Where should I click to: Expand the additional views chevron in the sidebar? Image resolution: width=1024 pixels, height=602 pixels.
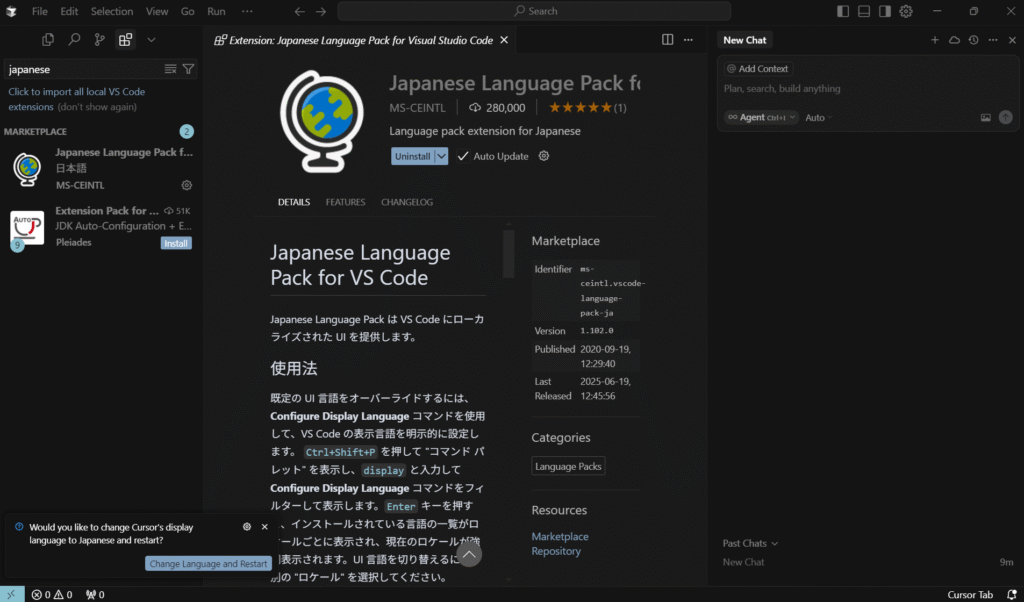(x=151, y=40)
